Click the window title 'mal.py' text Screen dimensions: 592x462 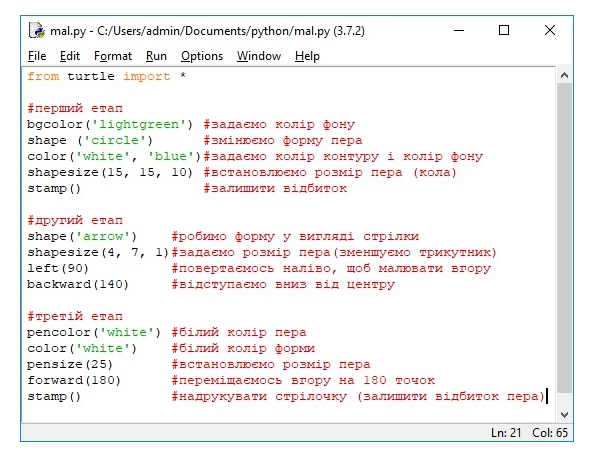tap(68, 31)
